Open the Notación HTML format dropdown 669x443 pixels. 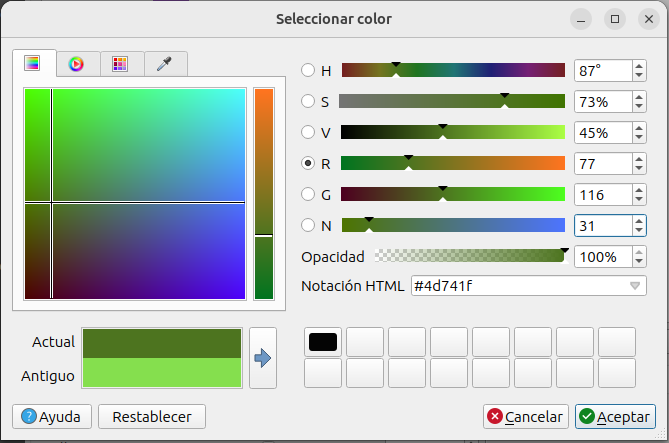point(635,286)
